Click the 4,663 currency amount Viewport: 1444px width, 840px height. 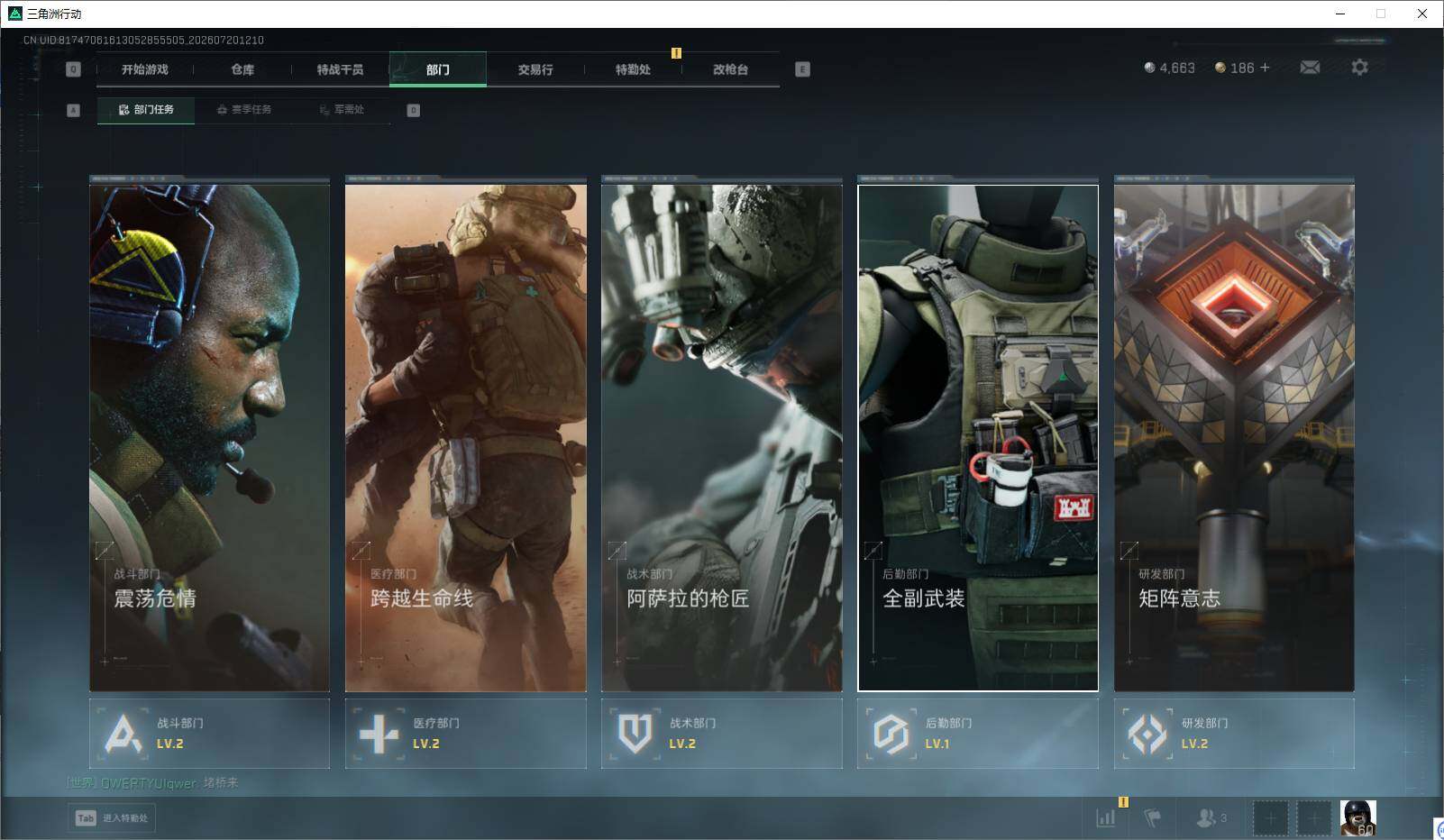(1177, 68)
